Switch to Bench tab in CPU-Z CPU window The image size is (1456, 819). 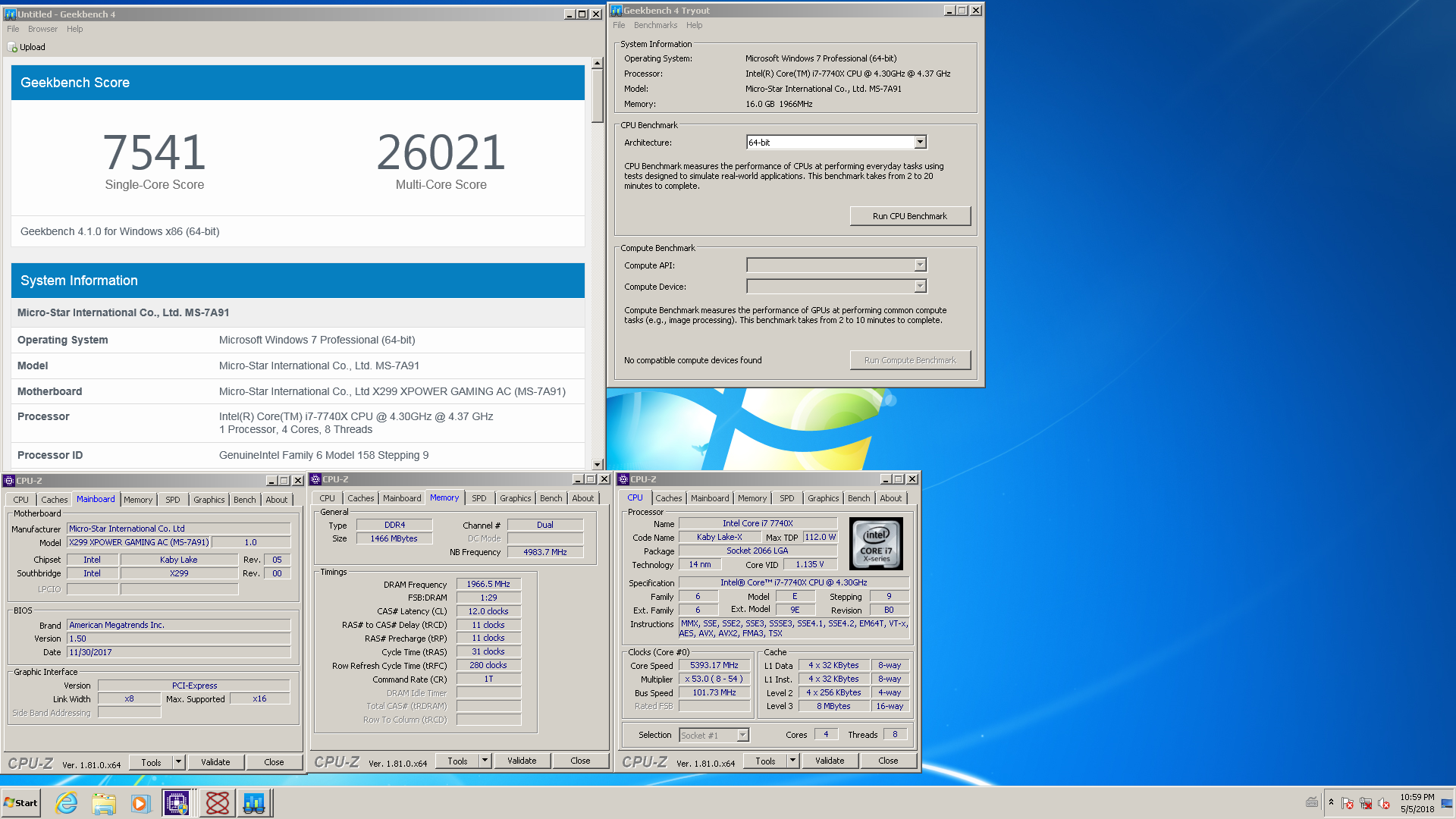(858, 498)
